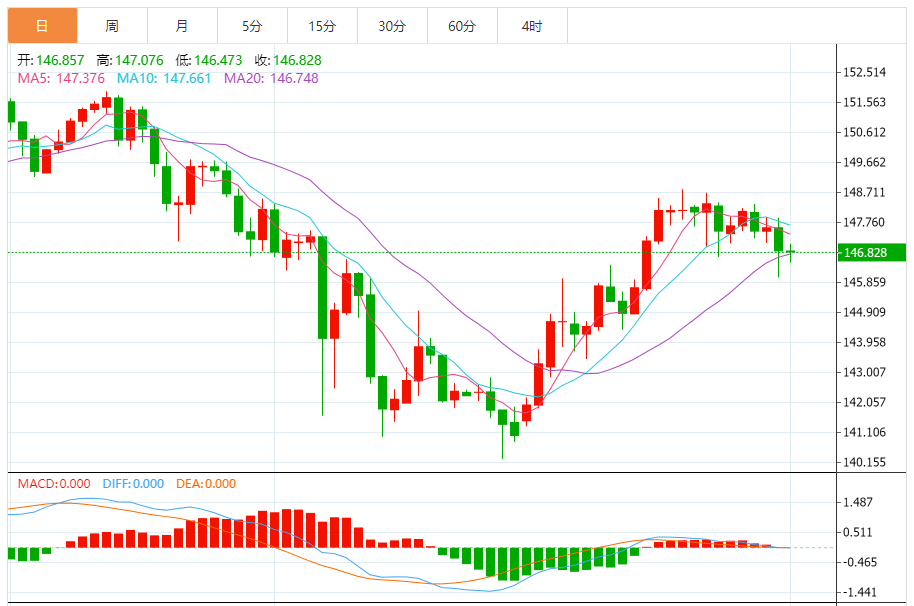Open the 30分 timeframe tab

392,26
